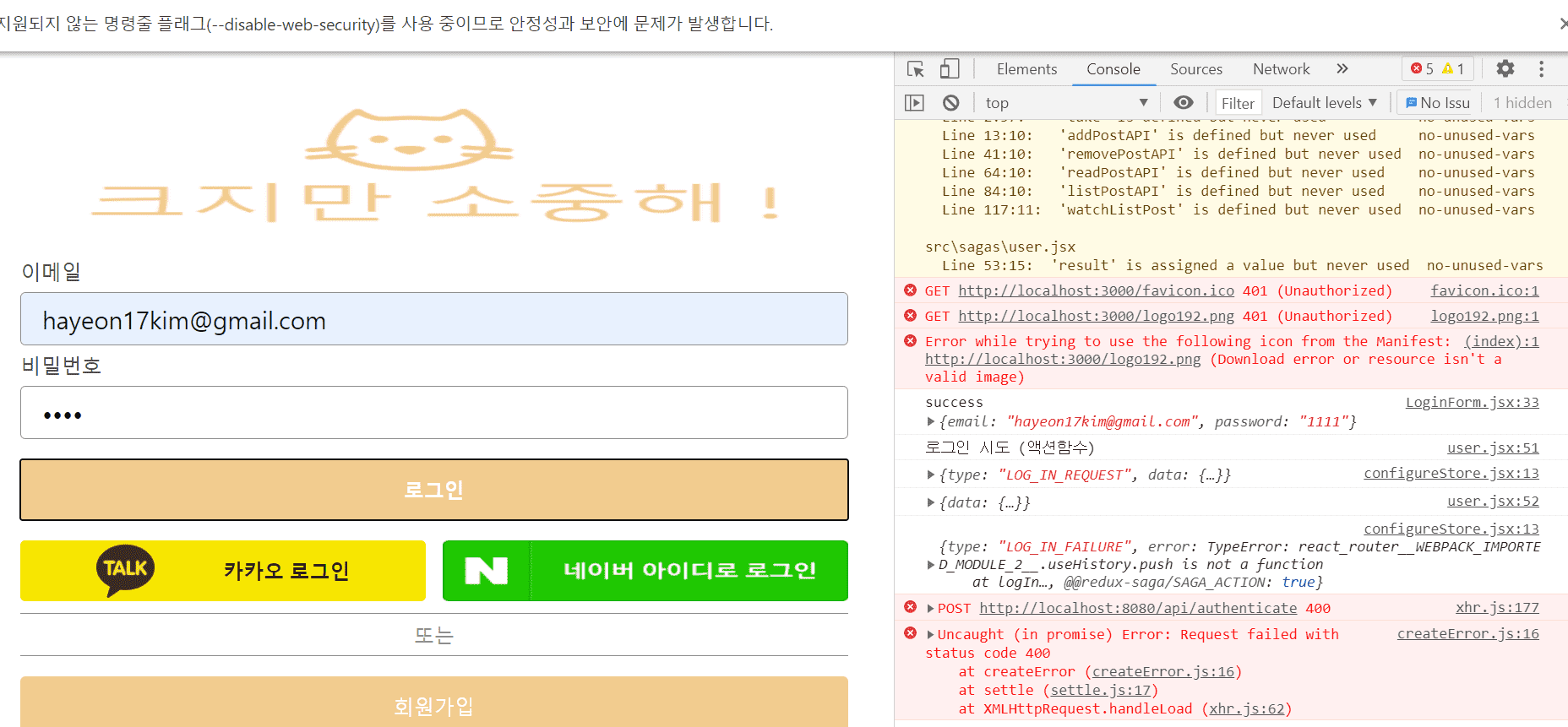Expand the LOG_IN_FAILURE action object
The image size is (1568, 727).
click(931, 564)
